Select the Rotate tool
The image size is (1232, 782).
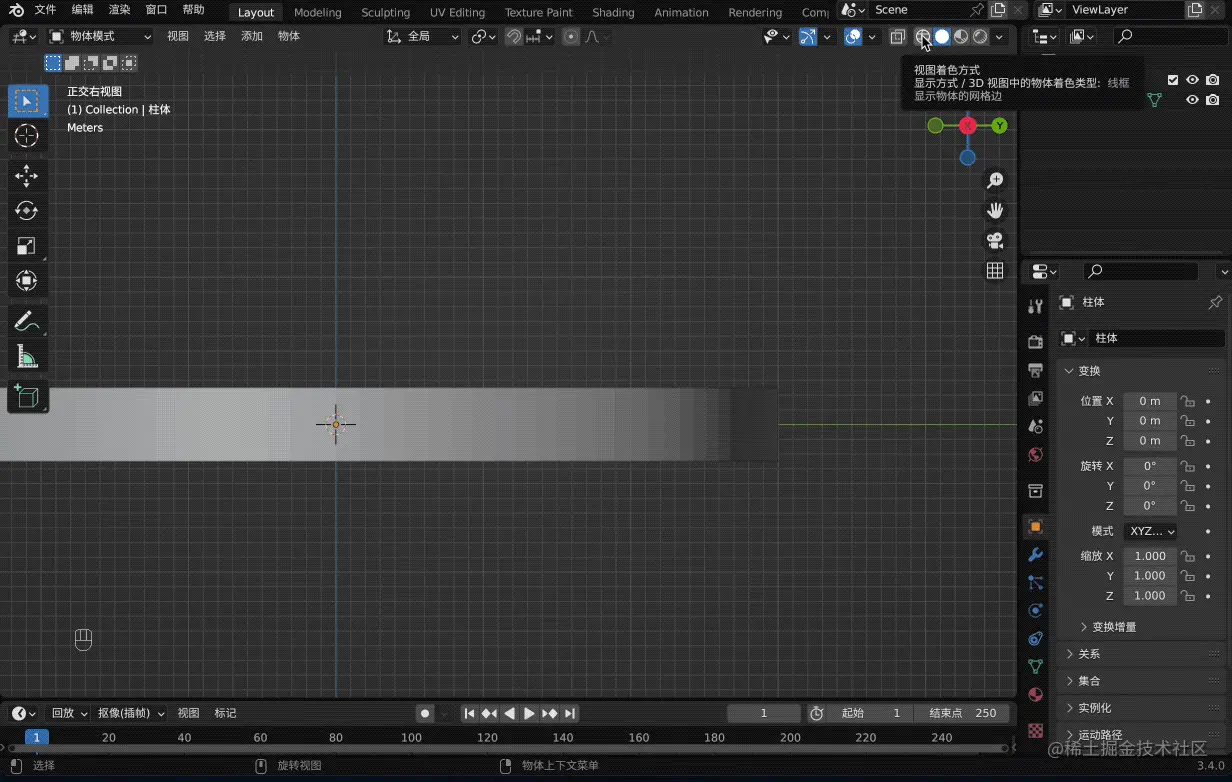[27, 211]
